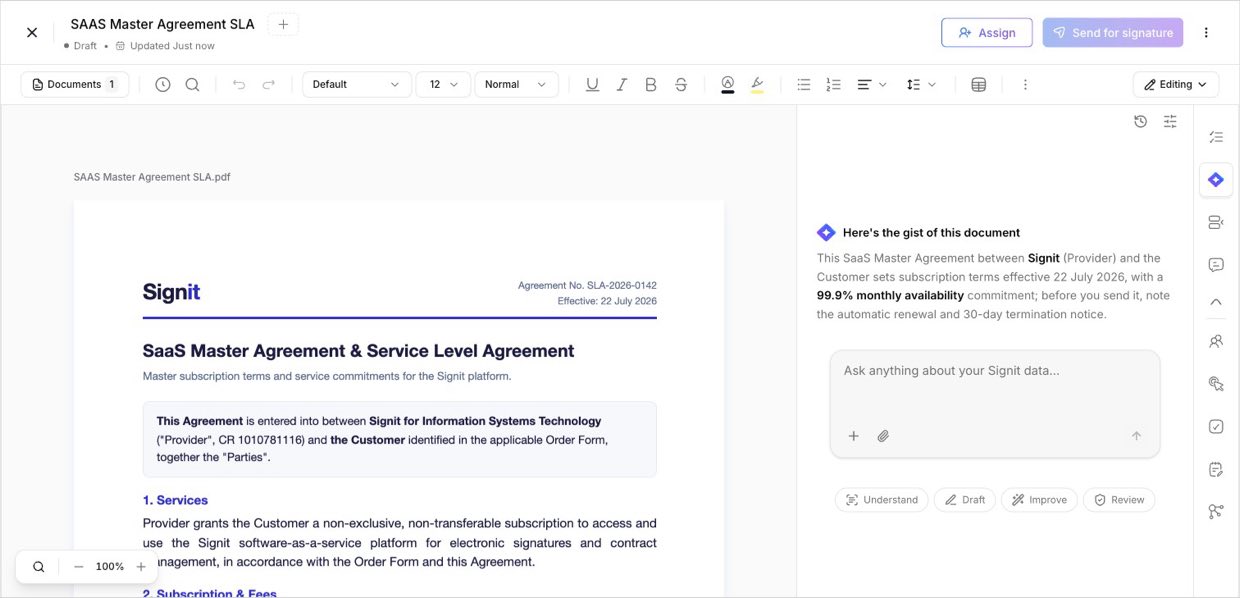
Task: Zoom out with minus button
Action: [78, 567]
